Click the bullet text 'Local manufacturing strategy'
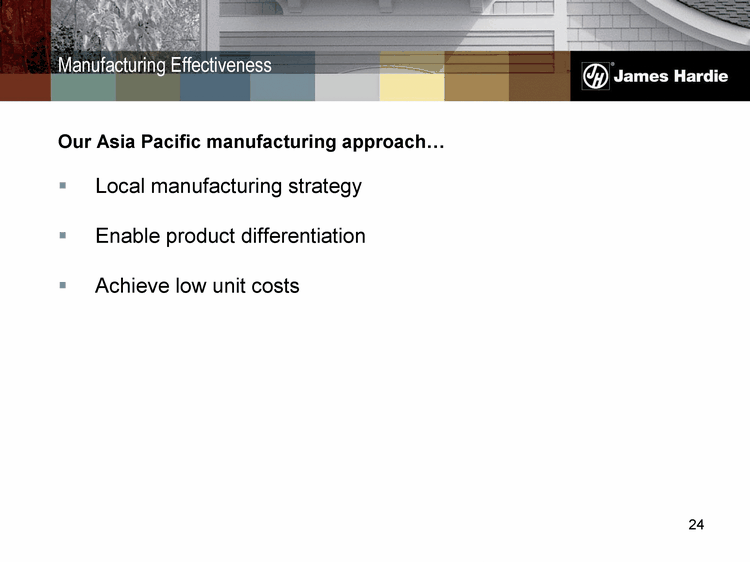 (x=228, y=187)
